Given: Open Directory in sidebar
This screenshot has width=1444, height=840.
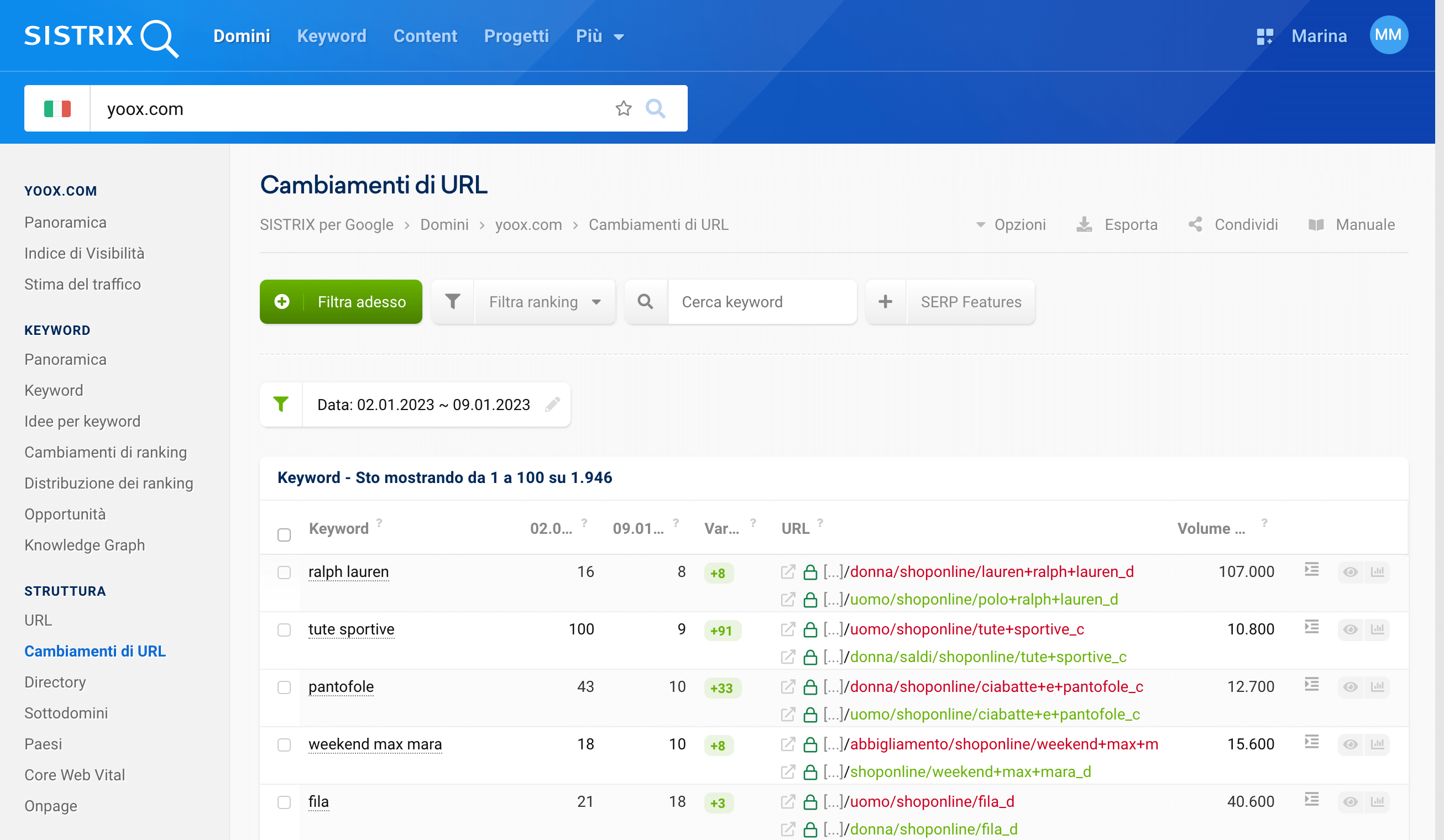Looking at the screenshot, I should coord(55,682).
